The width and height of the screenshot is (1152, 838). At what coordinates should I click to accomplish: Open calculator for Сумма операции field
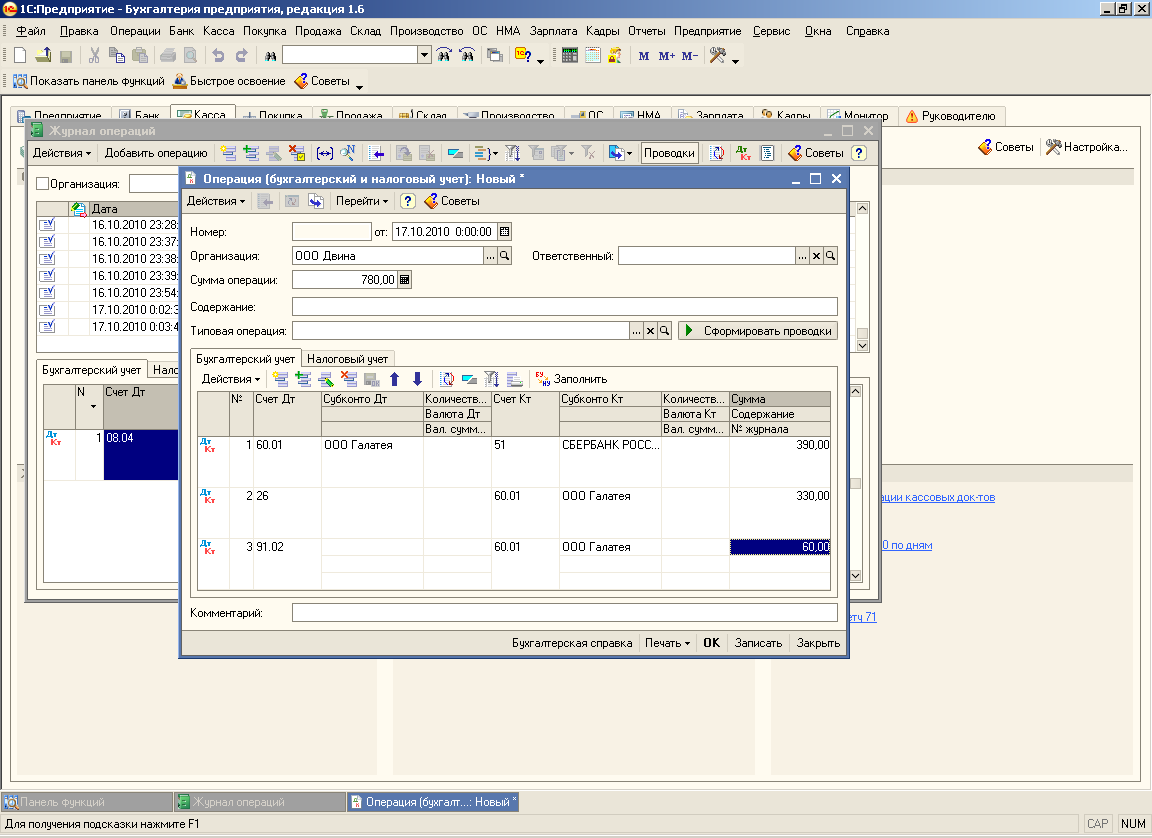[405, 280]
